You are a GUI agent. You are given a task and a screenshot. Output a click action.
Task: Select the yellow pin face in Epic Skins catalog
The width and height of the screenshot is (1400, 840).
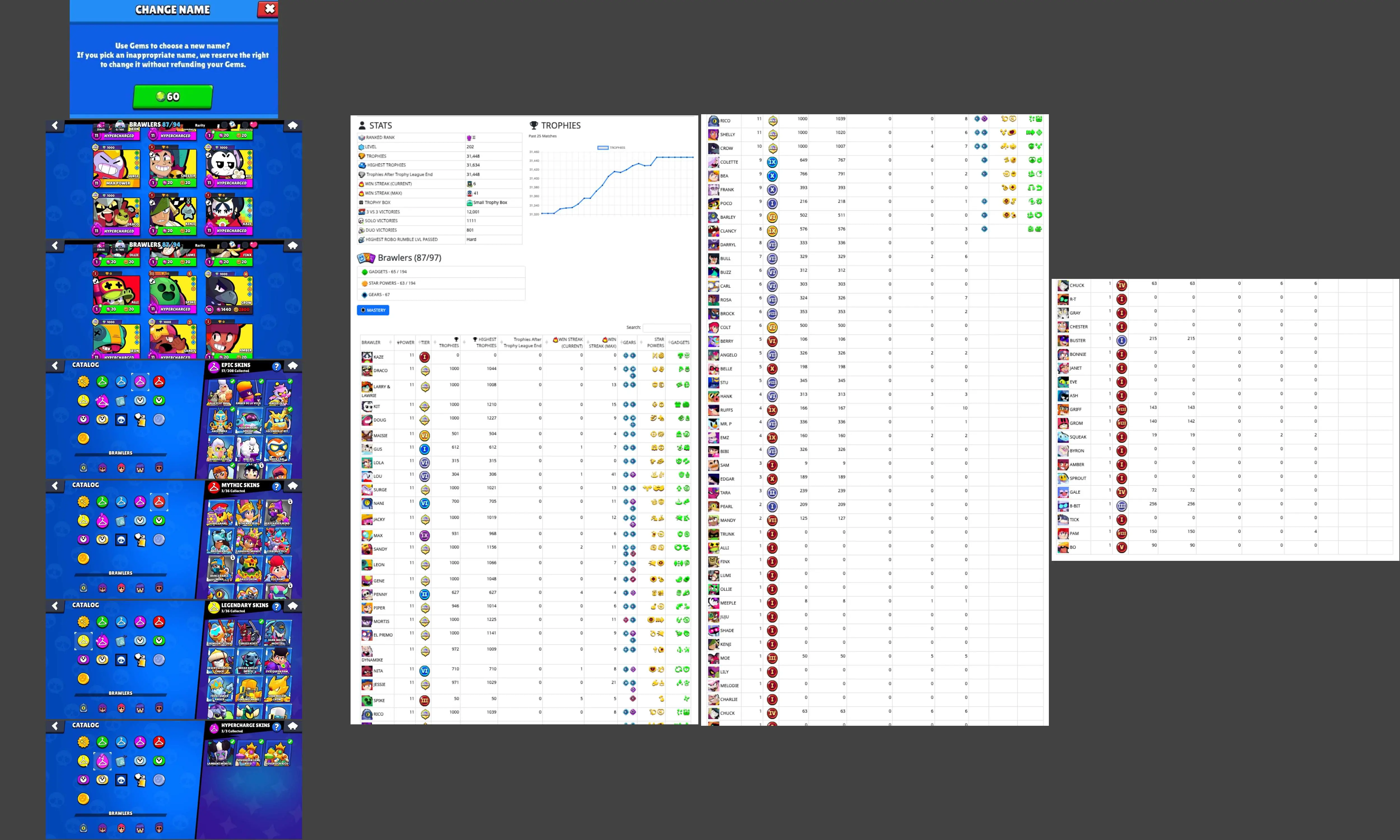(102, 419)
